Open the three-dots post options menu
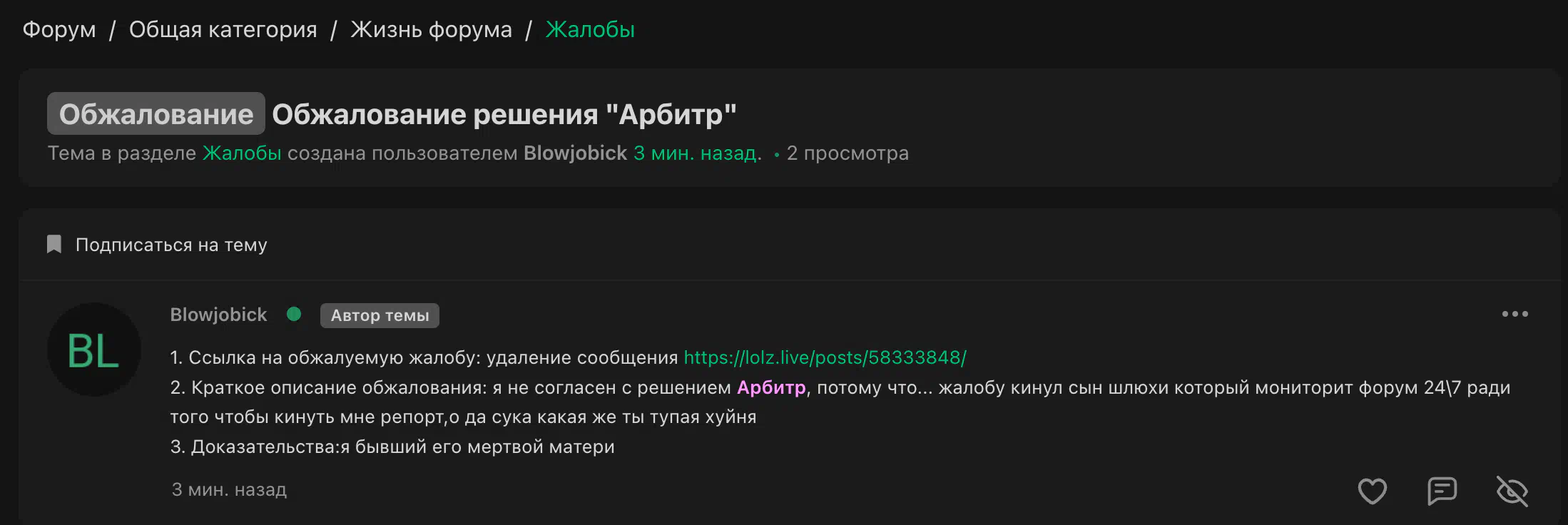The height and width of the screenshot is (525, 1568). pyautogui.click(x=1514, y=314)
